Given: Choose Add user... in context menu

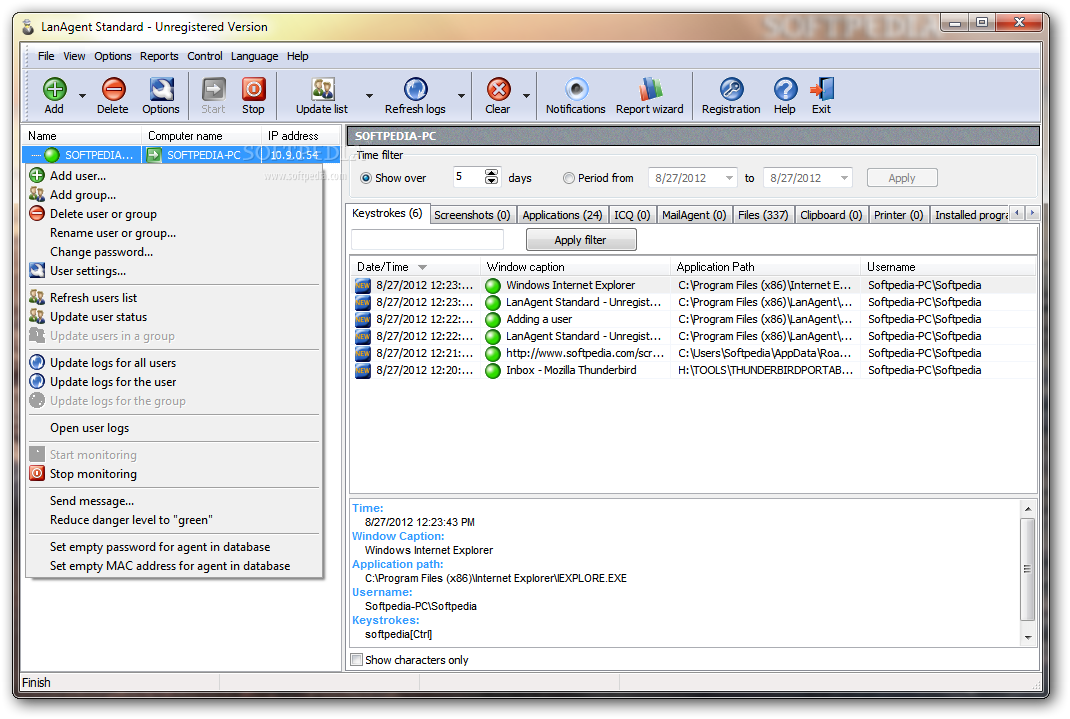Looking at the screenshot, I should point(78,175).
